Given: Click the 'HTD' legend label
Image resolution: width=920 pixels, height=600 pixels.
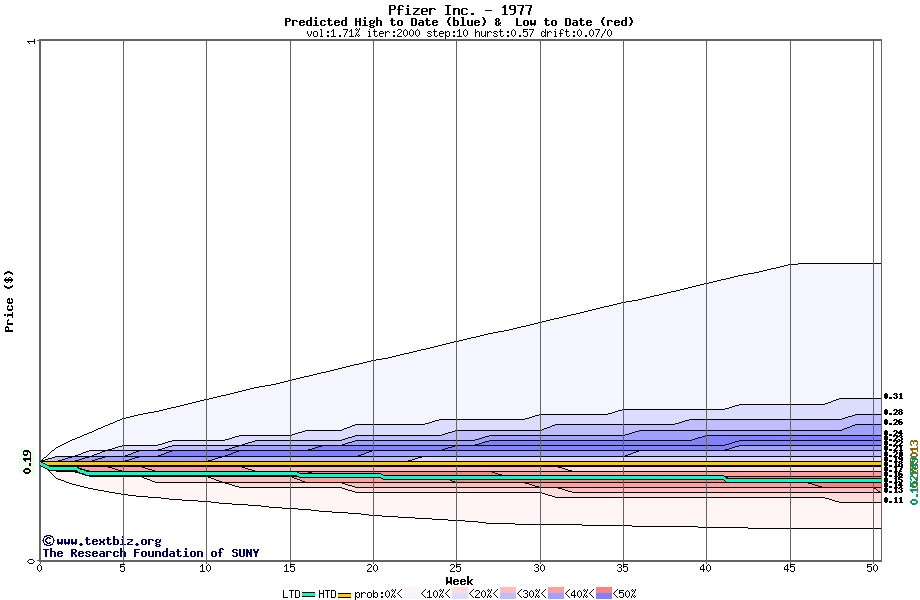Looking at the screenshot, I should 327,594.
